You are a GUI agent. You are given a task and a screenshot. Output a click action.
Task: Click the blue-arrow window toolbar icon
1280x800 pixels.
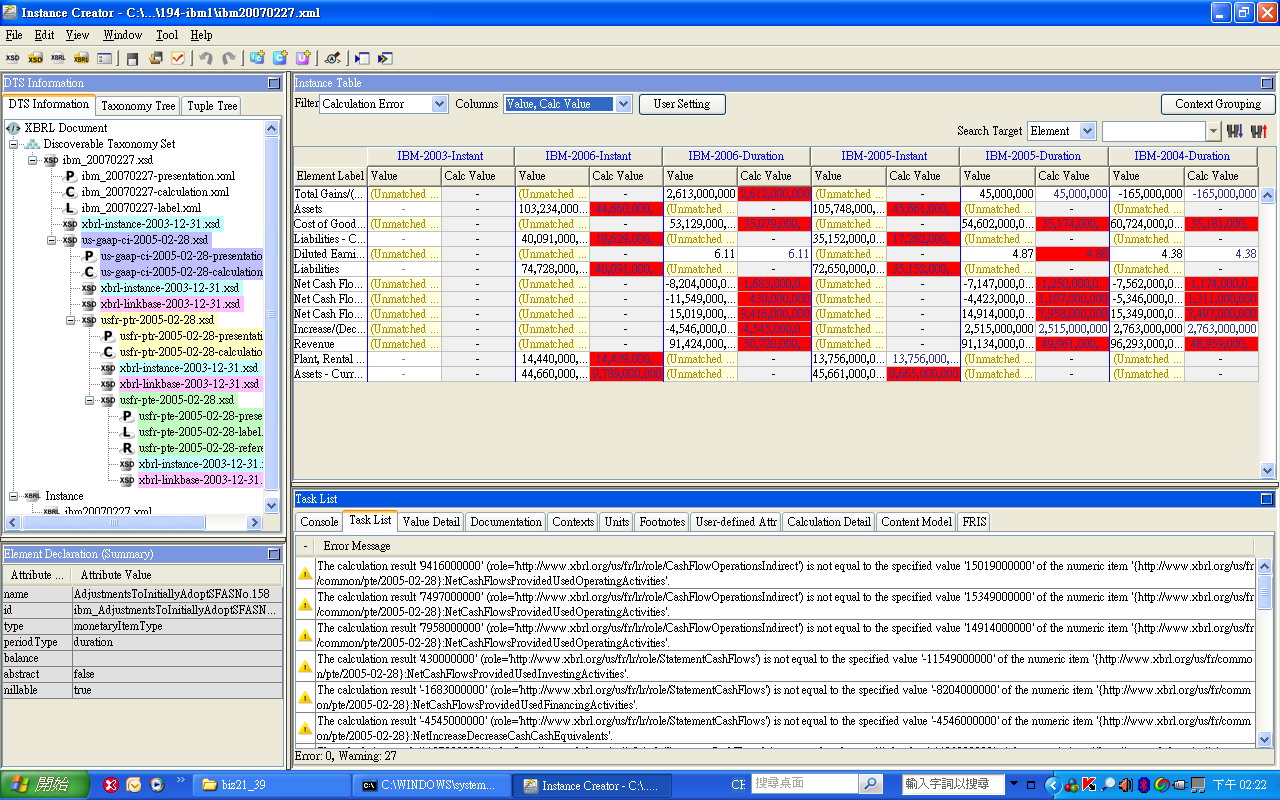pos(361,58)
